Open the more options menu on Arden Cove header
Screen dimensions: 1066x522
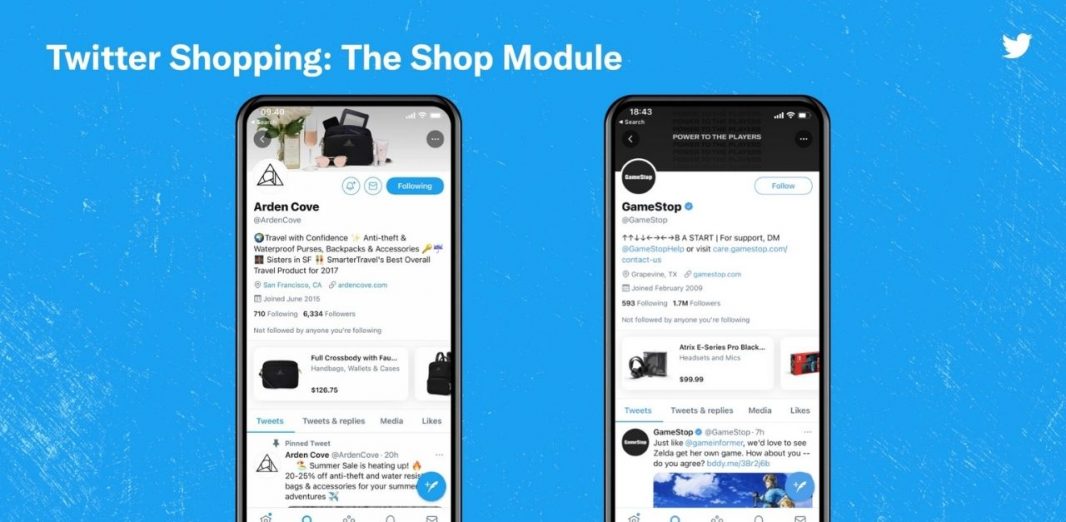435,139
